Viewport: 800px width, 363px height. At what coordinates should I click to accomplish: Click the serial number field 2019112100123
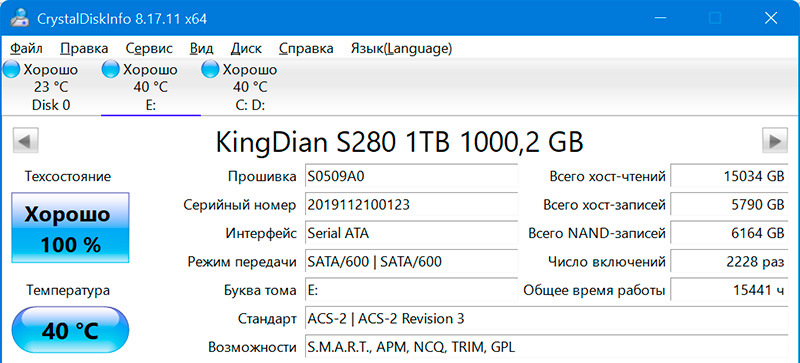point(411,205)
